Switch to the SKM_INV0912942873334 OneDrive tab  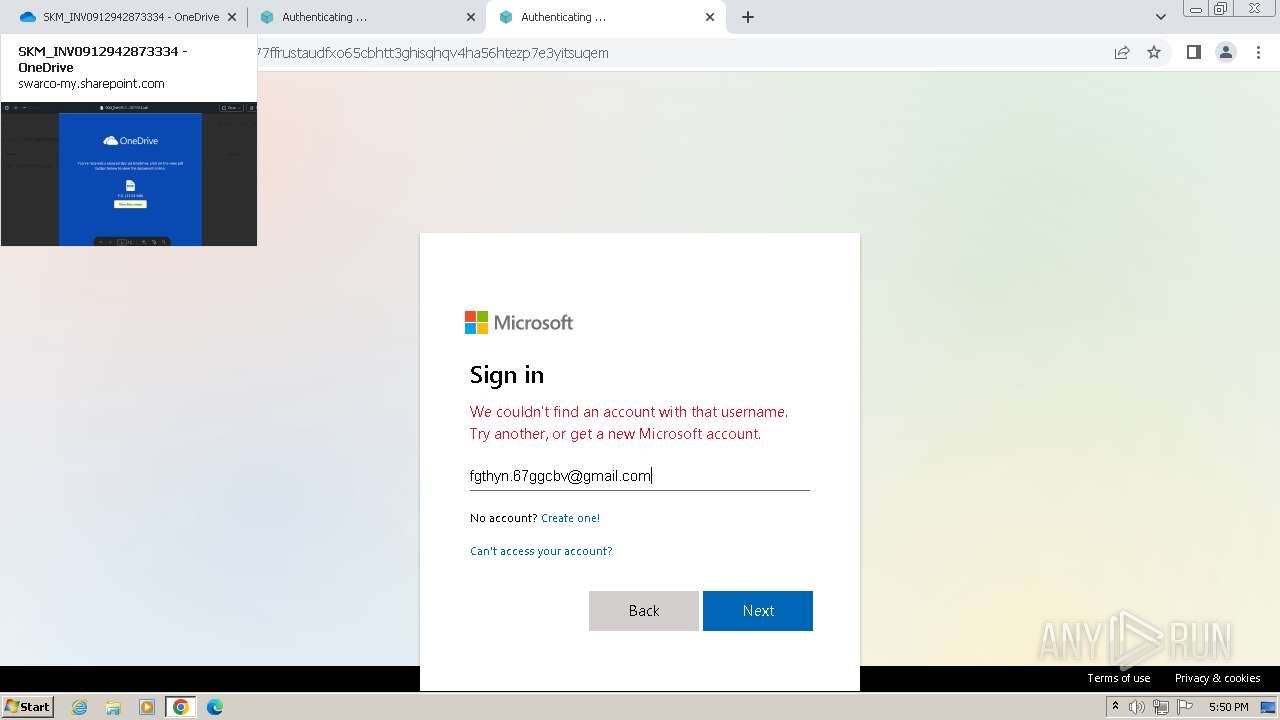(x=128, y=17)
